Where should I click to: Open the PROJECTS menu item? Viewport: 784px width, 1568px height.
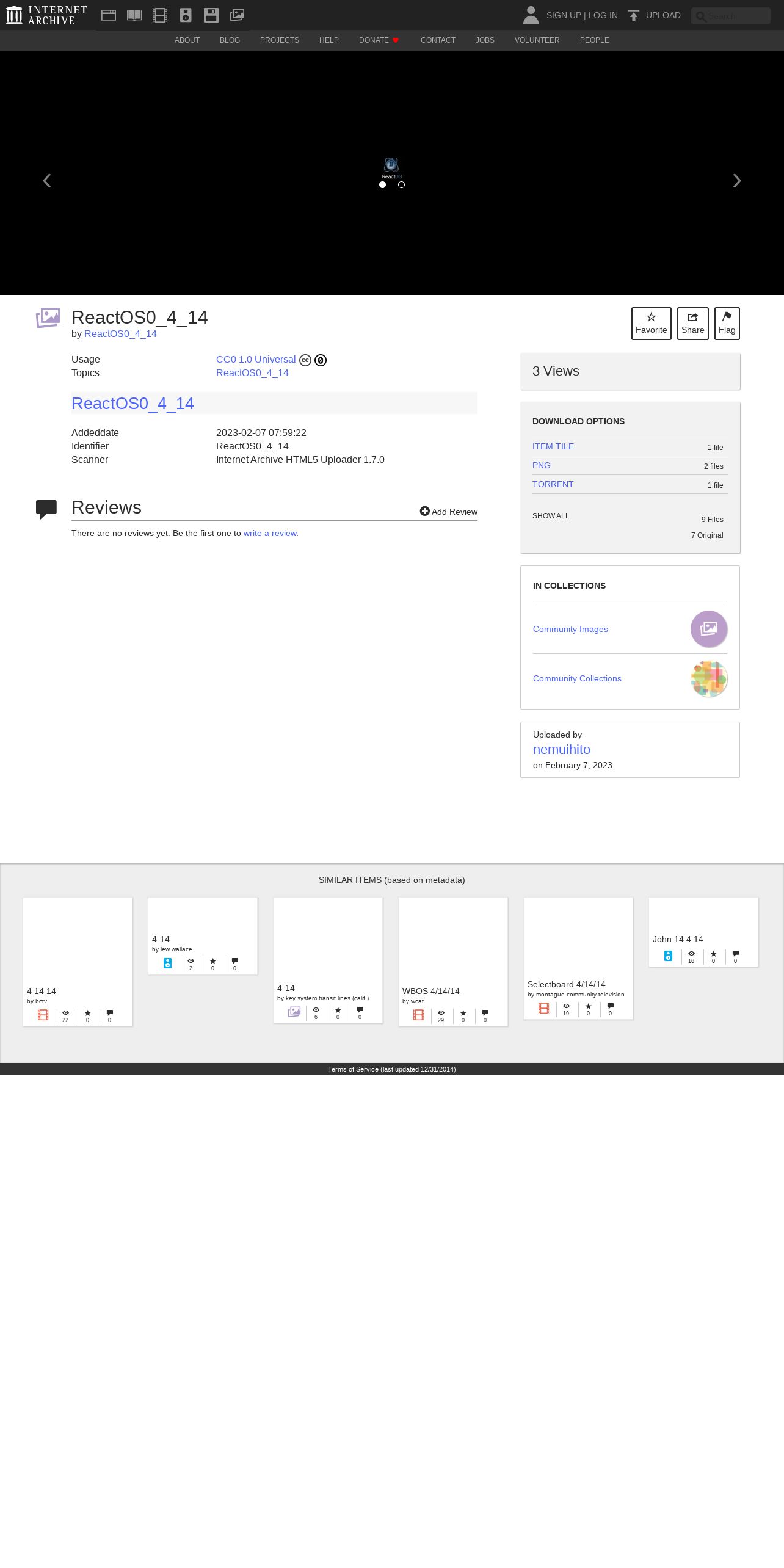(x=280, y=40)
